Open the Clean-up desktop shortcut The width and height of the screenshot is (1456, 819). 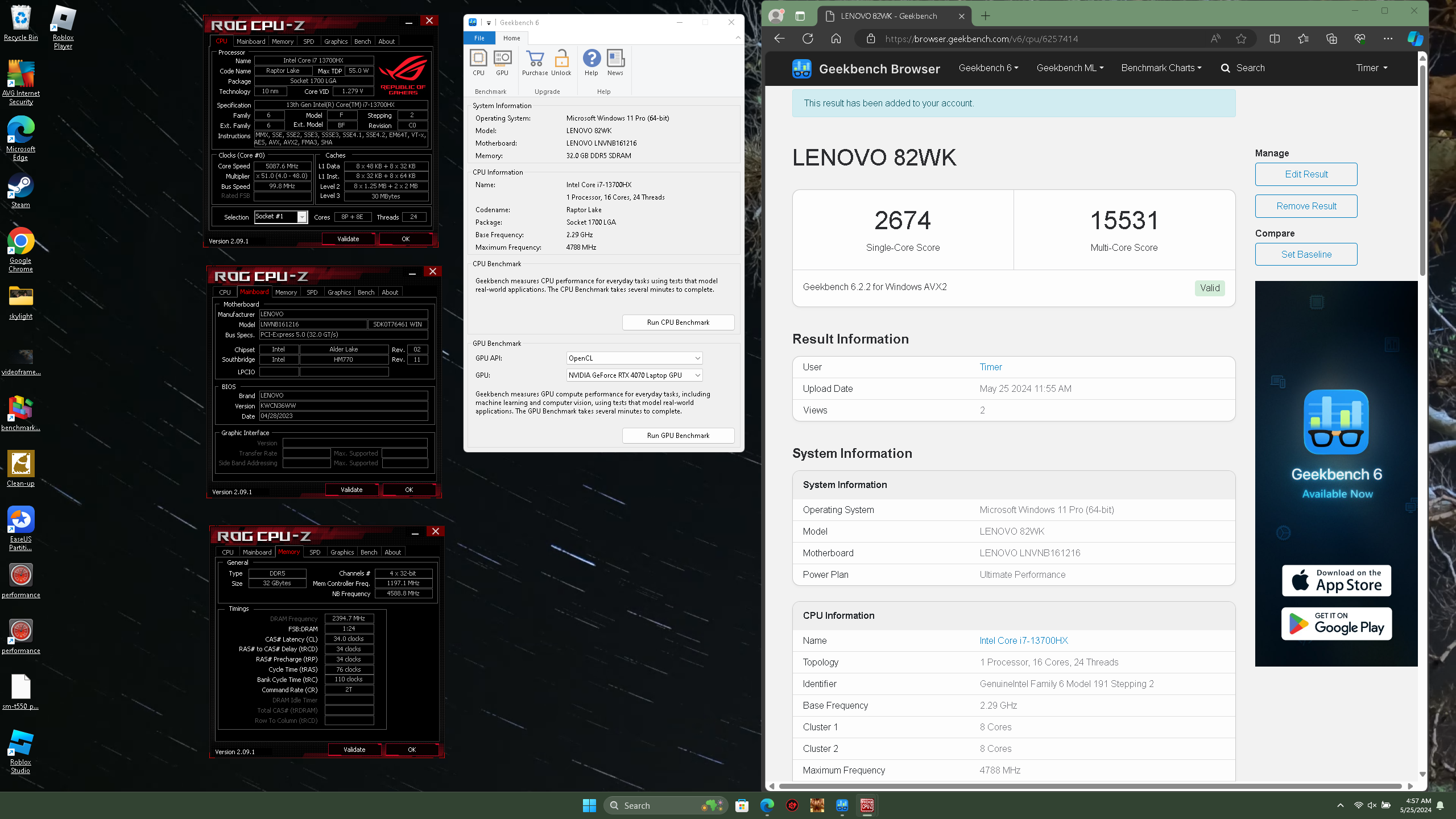21,469
